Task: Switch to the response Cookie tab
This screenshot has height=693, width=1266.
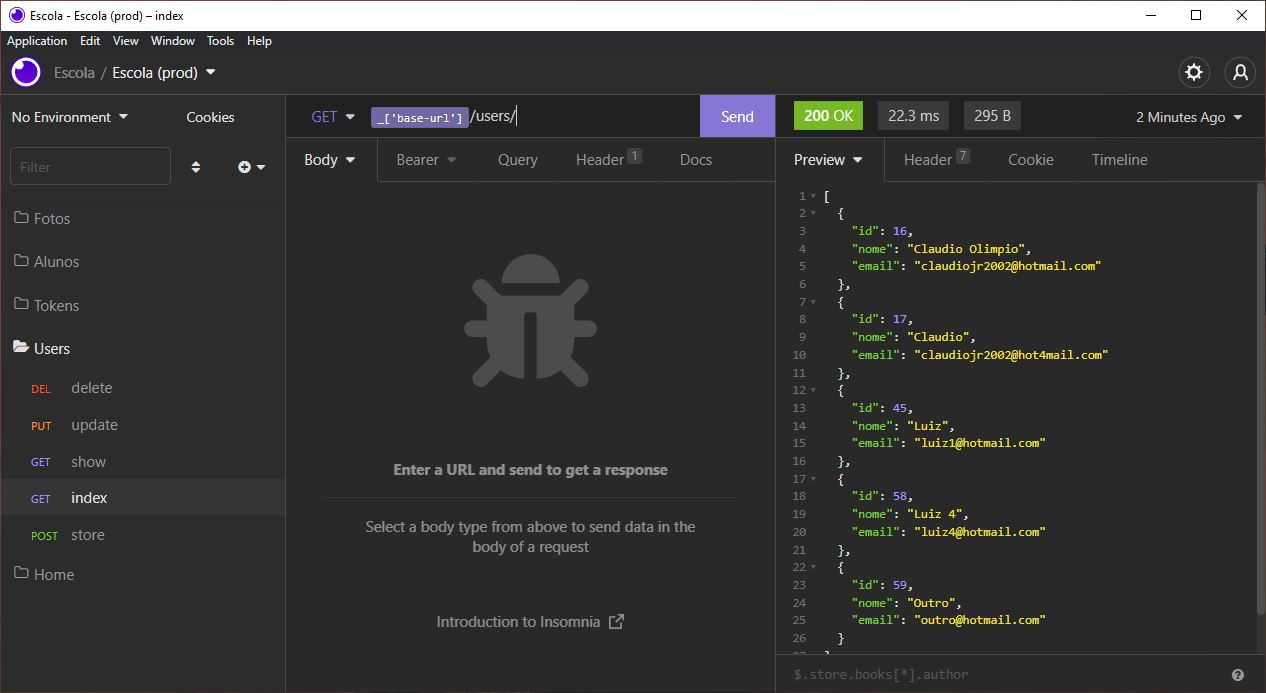Action: (1031, 159)
